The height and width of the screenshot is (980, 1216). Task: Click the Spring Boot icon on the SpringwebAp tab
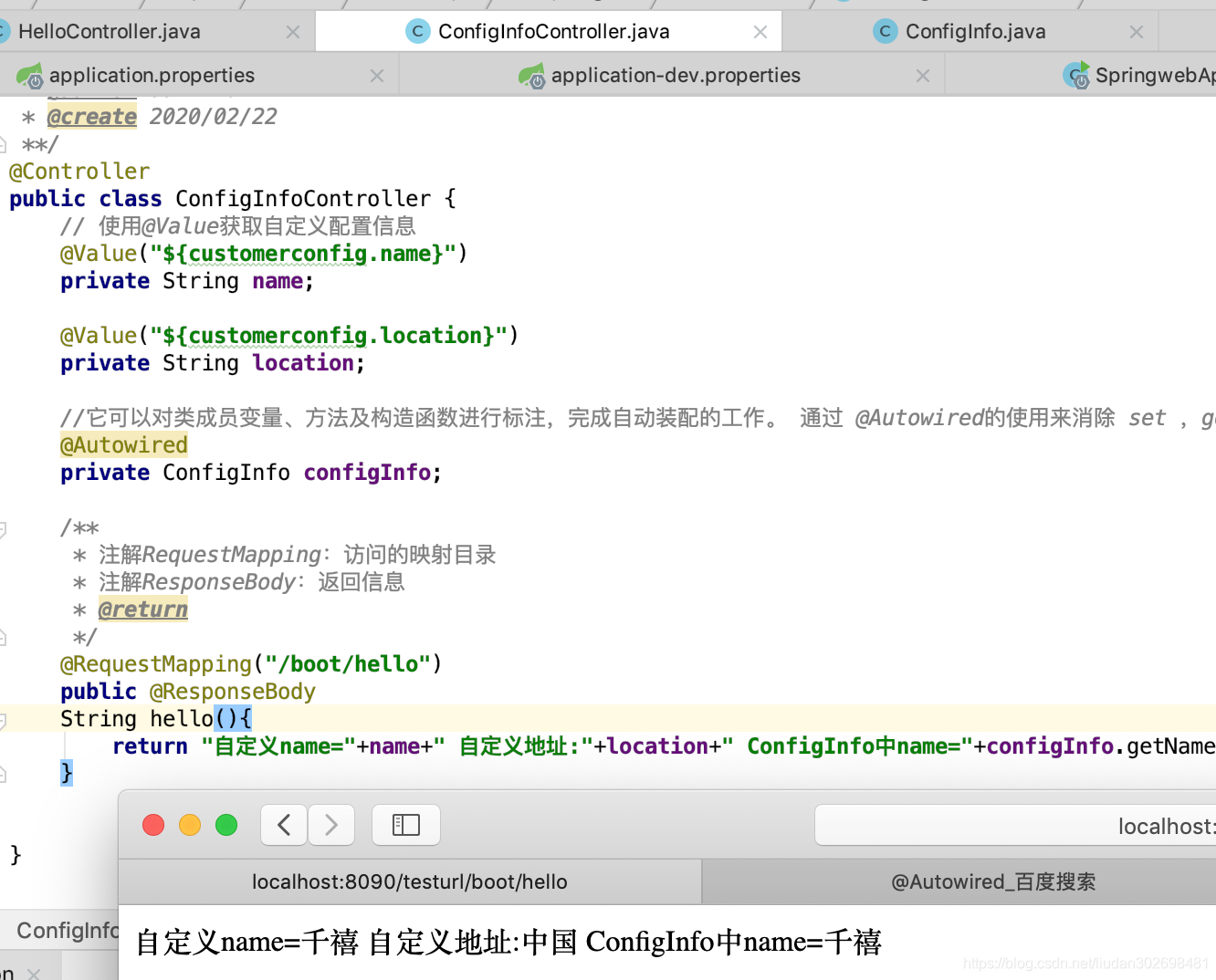[x=1077, y=75]
